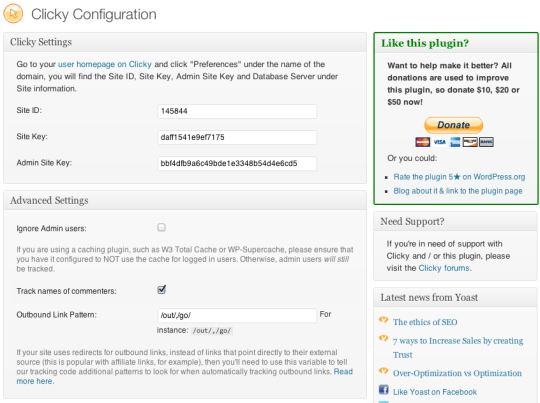This screenshot has width=540, height=403.
Task: Open 'The ethics of SEO' news article
Action: (425, 322)
